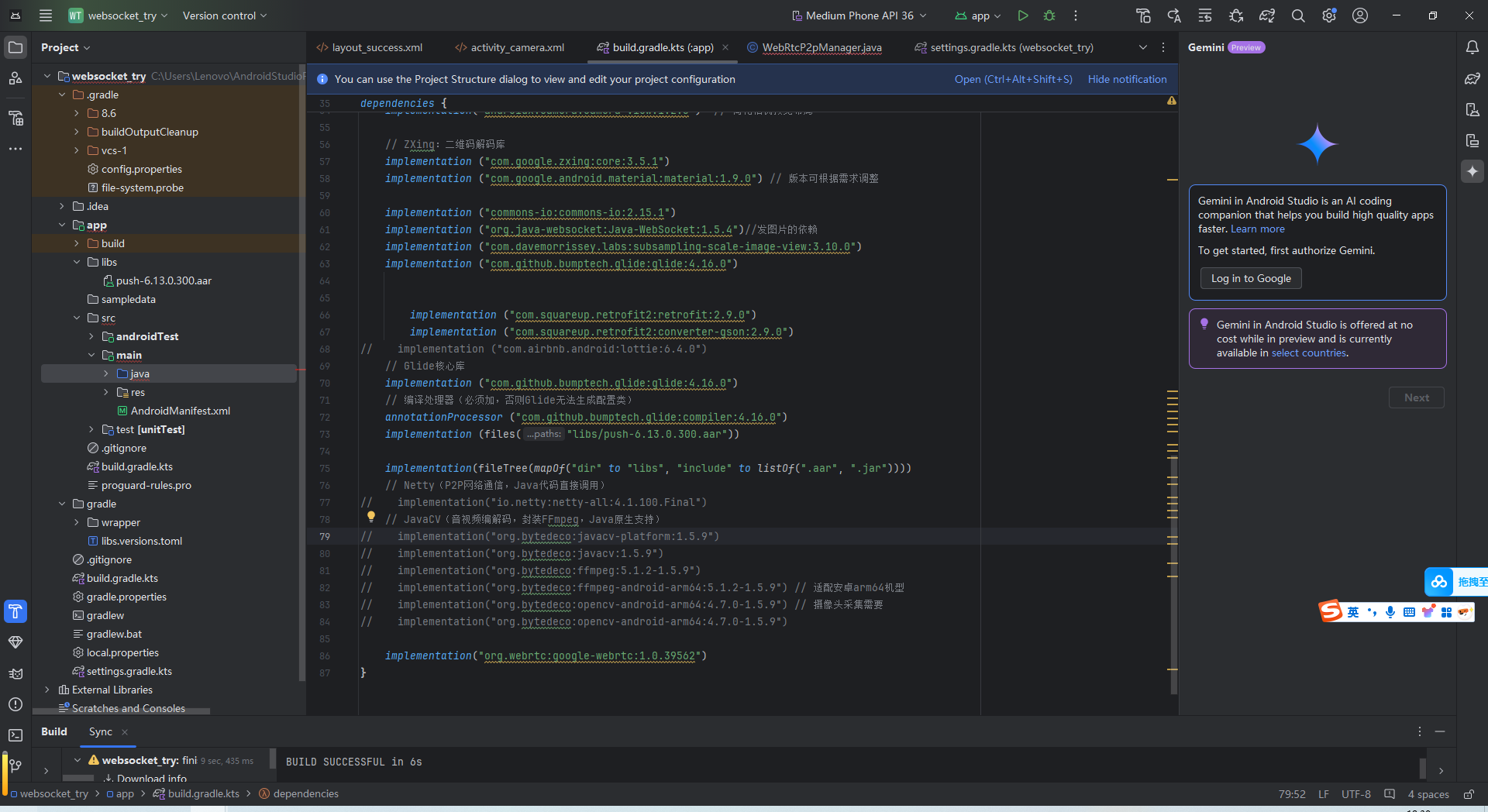Click Log in to Google button
The height and width of the screenshot is (812, 1488).
pyautogui.click(x=1251, y=278)
